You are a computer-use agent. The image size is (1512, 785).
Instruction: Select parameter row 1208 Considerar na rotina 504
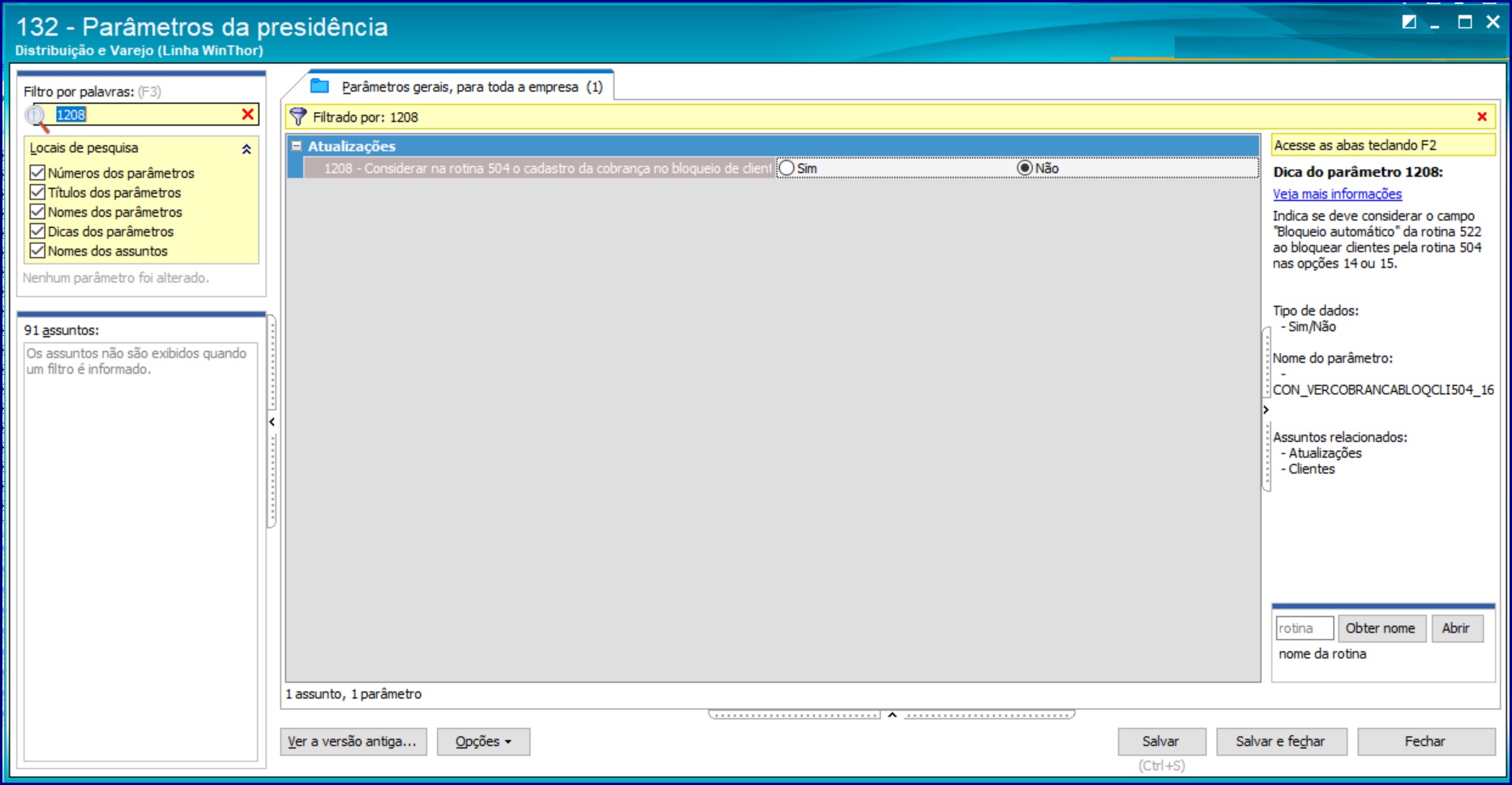(539, 168)
